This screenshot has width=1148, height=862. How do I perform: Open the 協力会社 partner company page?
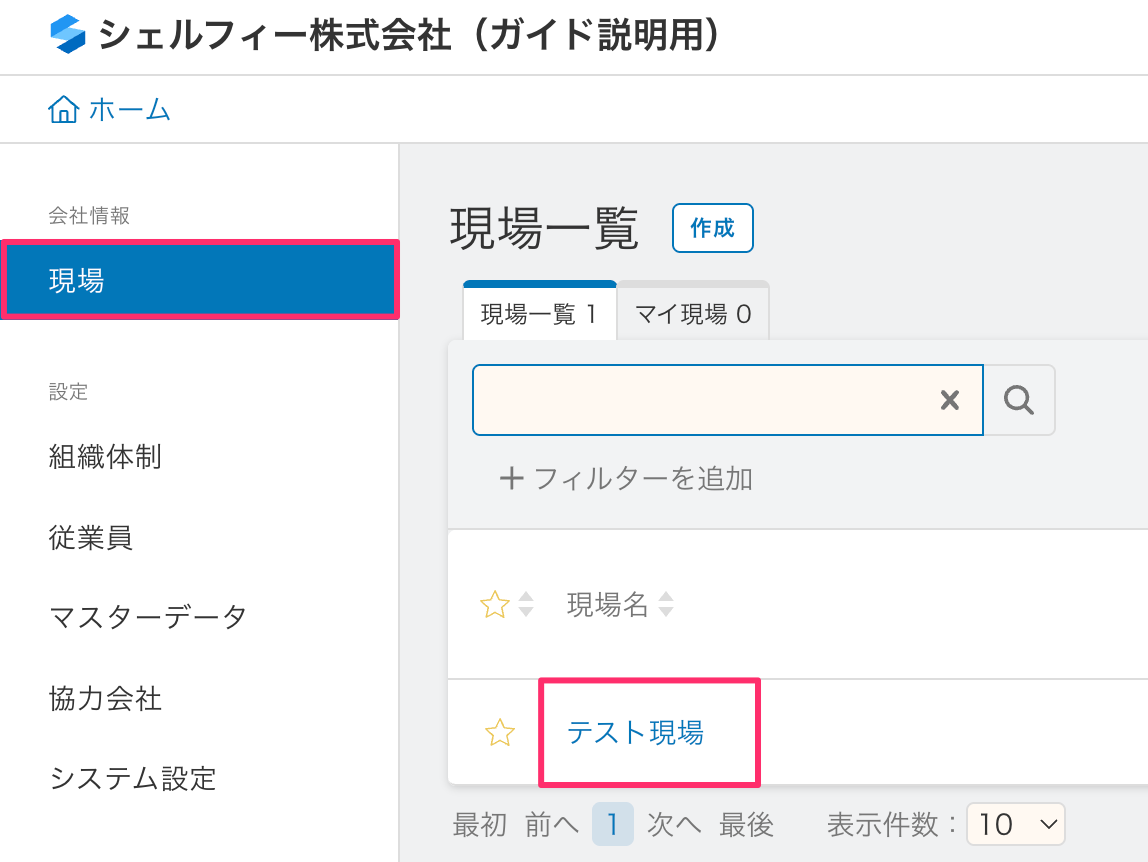(x=106, y=699)
